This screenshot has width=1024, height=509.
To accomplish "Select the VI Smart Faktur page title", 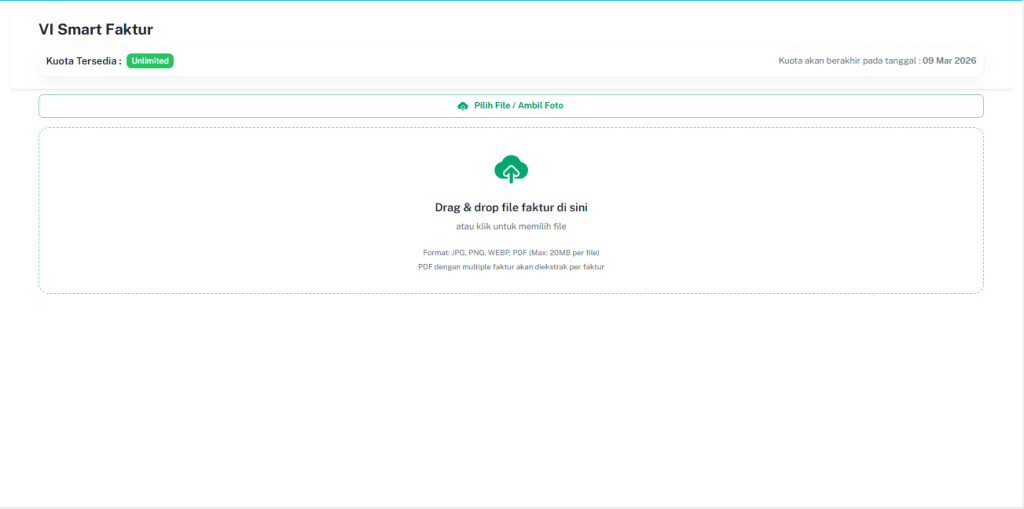I will pyautogui.click(x=96, y=30).
